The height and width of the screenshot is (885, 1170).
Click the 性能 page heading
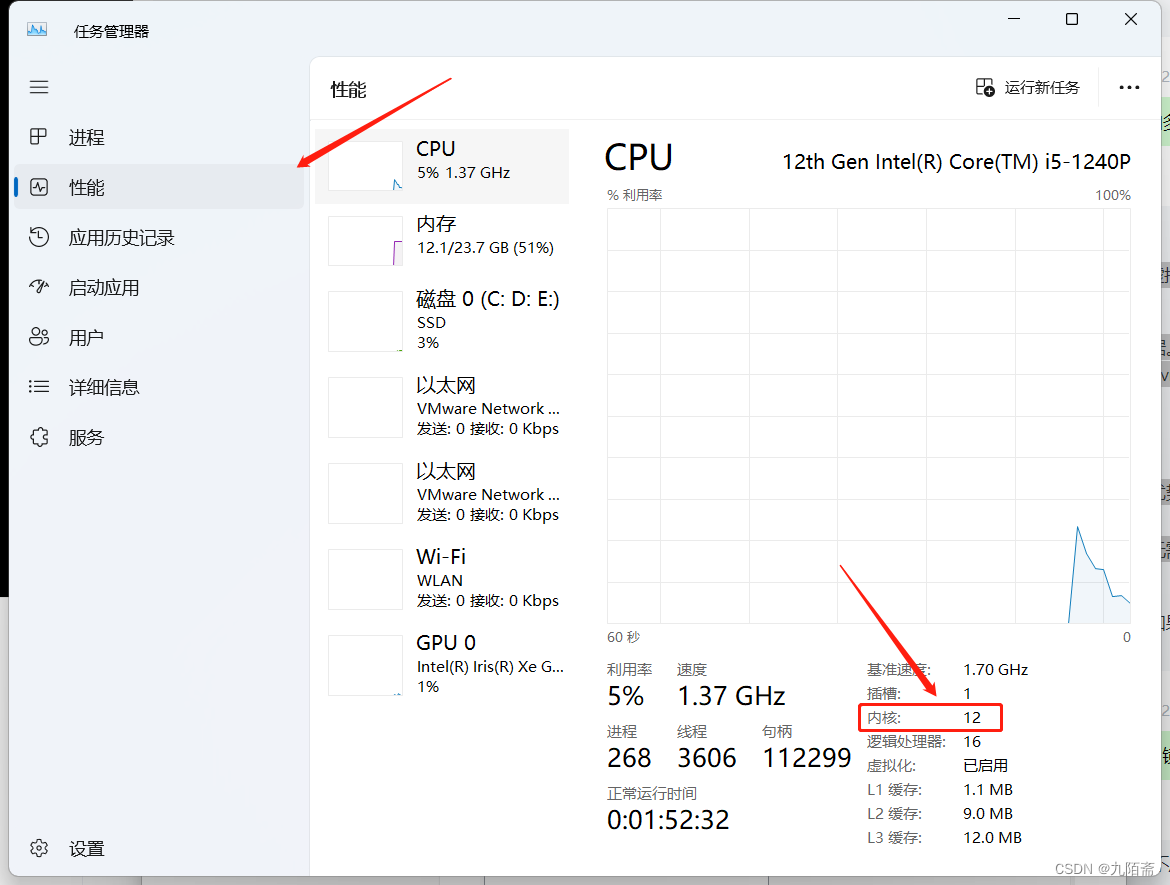pyautogui.click(x=348, y=90)
